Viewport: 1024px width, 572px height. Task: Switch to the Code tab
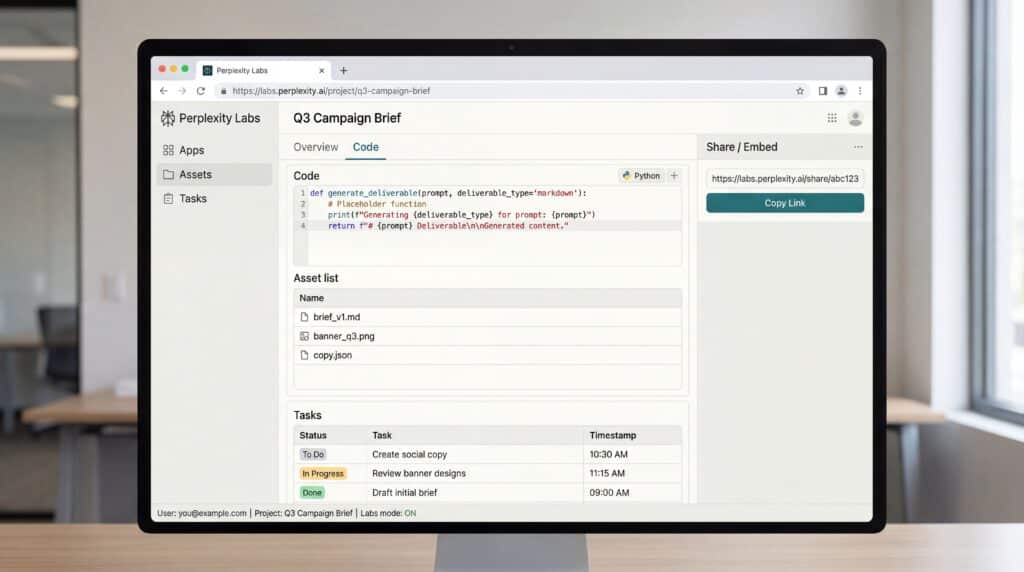point(366,147)
